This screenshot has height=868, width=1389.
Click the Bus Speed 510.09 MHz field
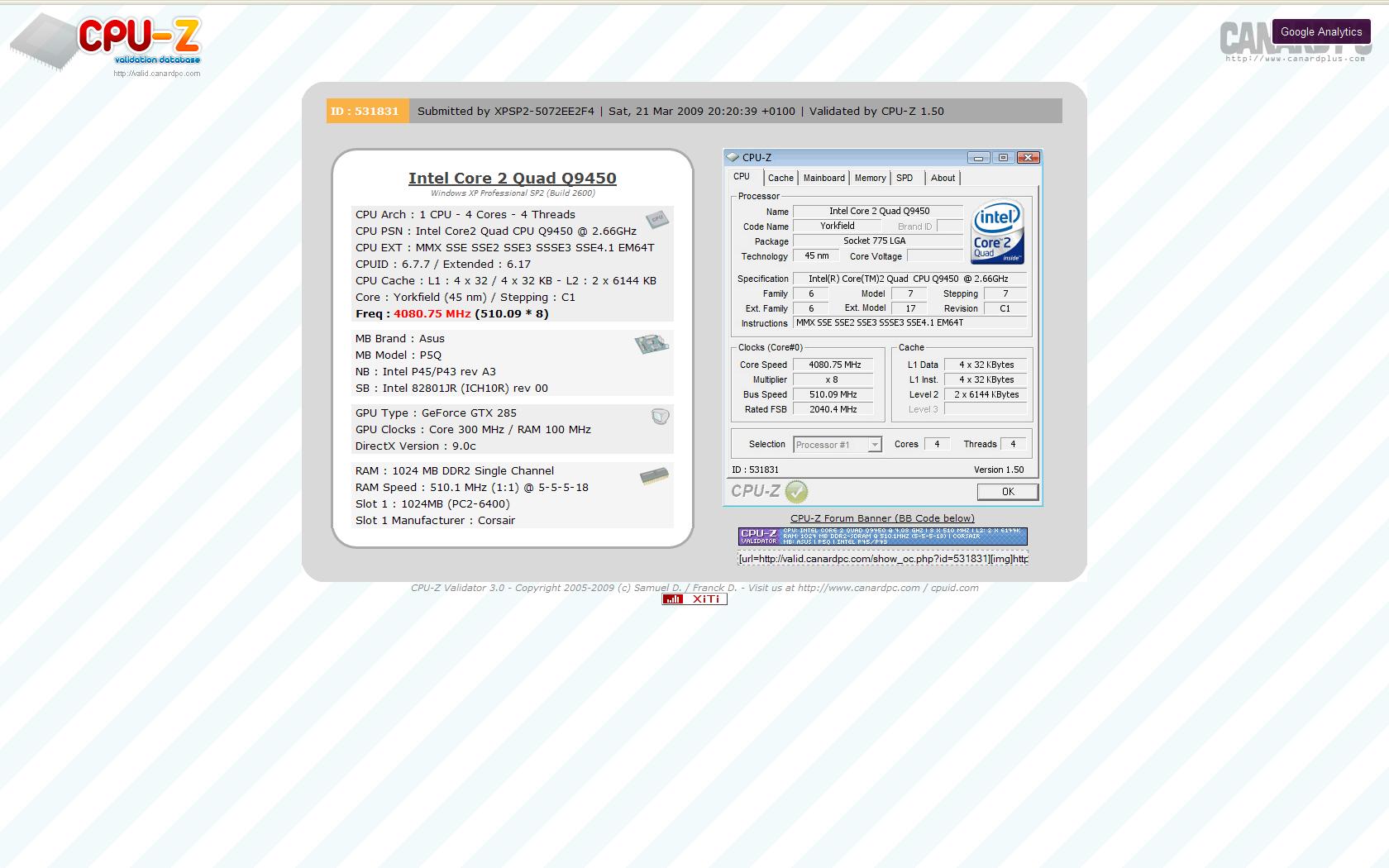tap(835, 394)
